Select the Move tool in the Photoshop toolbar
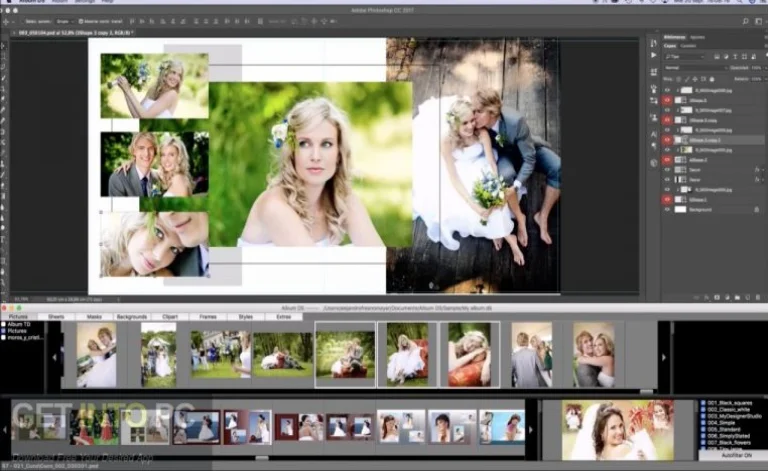 pos(4,46)
